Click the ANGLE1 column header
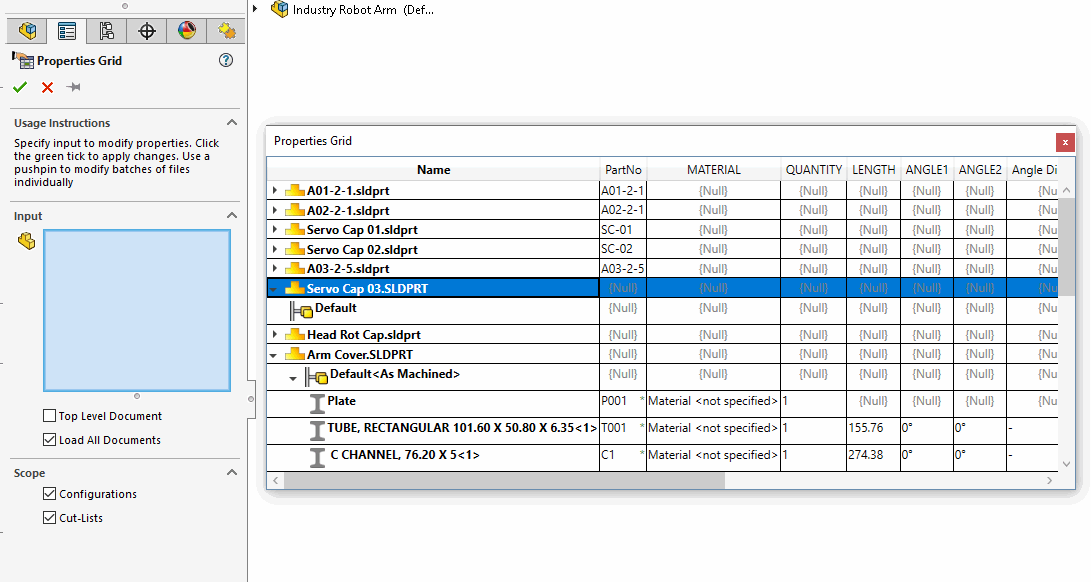1091x582 pixels. pyautogui.click(x=927, y=170)
